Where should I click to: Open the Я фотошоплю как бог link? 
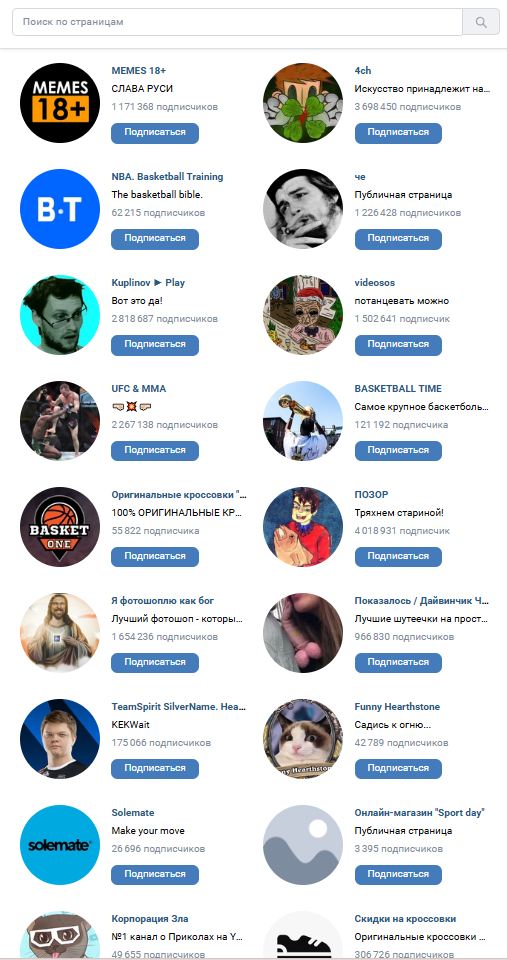[x=163, y=601]
